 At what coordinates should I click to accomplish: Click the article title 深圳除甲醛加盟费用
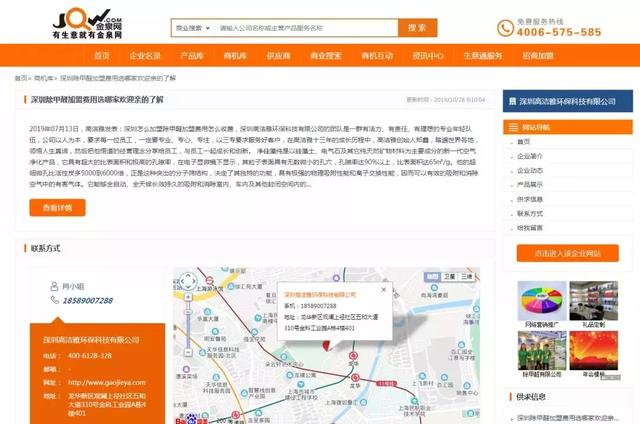coord(97,100)
